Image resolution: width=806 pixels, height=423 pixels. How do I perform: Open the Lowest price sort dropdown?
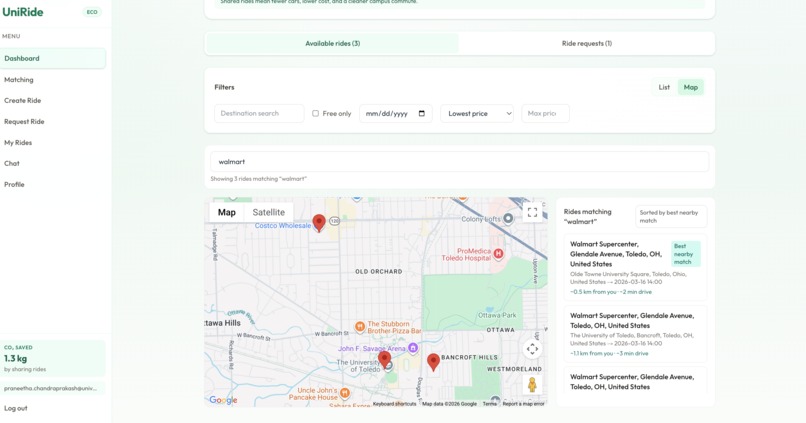click(477, 113)
